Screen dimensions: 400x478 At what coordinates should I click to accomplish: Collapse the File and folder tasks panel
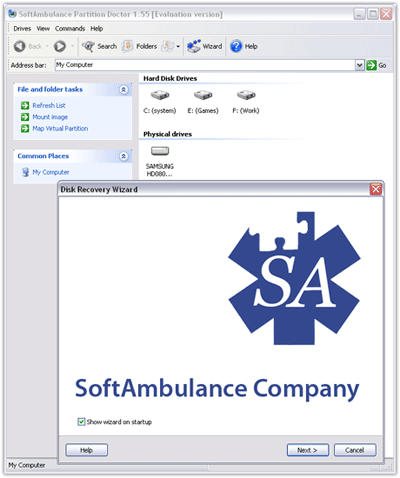pyautogui.click(x=124, y=90)
